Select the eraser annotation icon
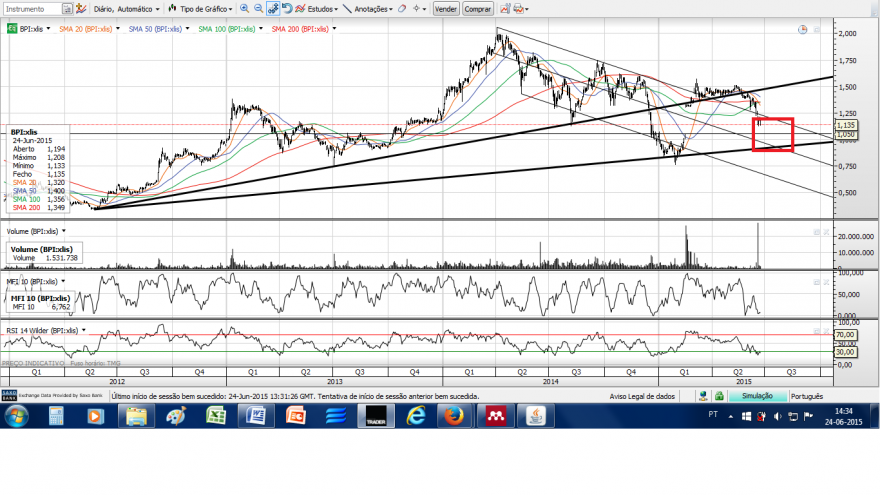Viewport: 880px width, 495px height. [402, 9]
